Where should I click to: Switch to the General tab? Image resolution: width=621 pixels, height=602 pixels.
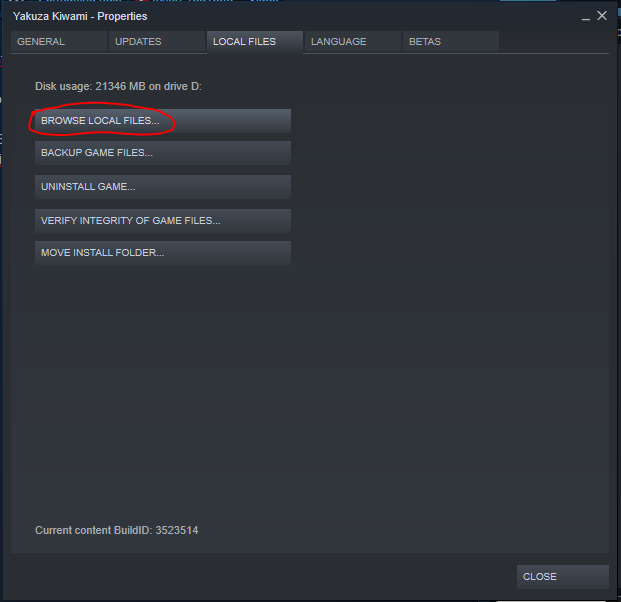pos(59,42)
